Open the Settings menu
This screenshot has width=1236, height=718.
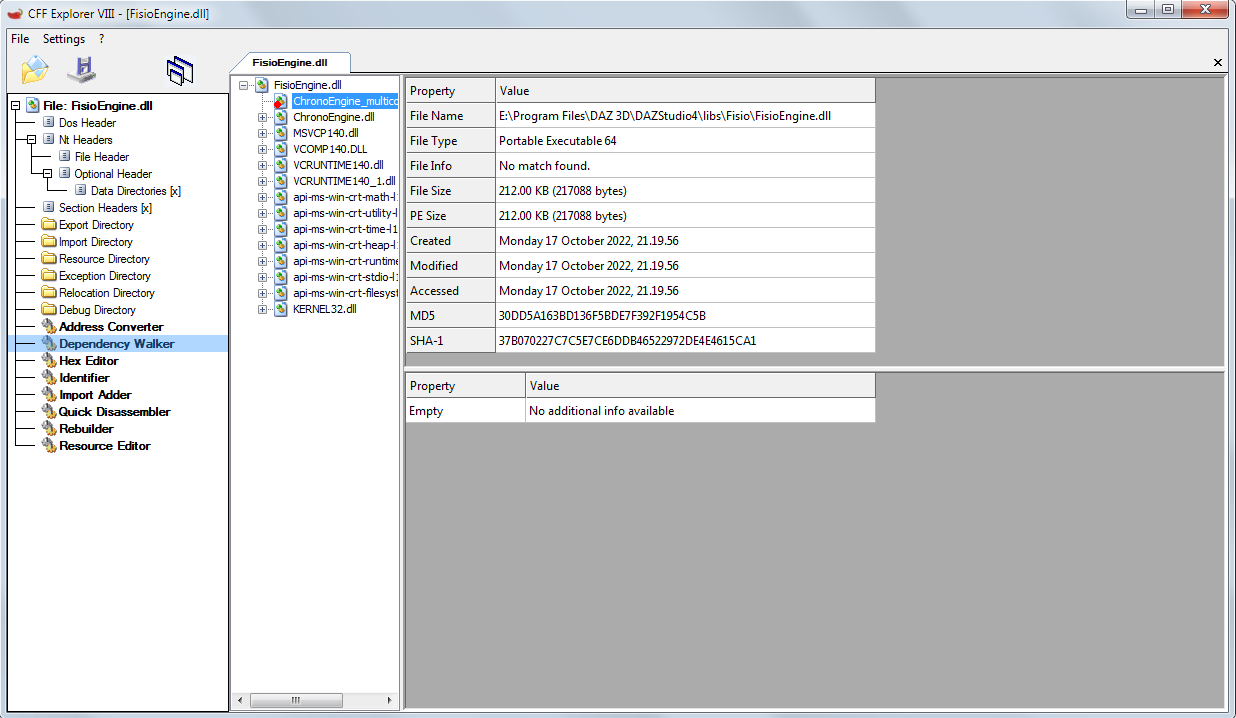[64, 39]
